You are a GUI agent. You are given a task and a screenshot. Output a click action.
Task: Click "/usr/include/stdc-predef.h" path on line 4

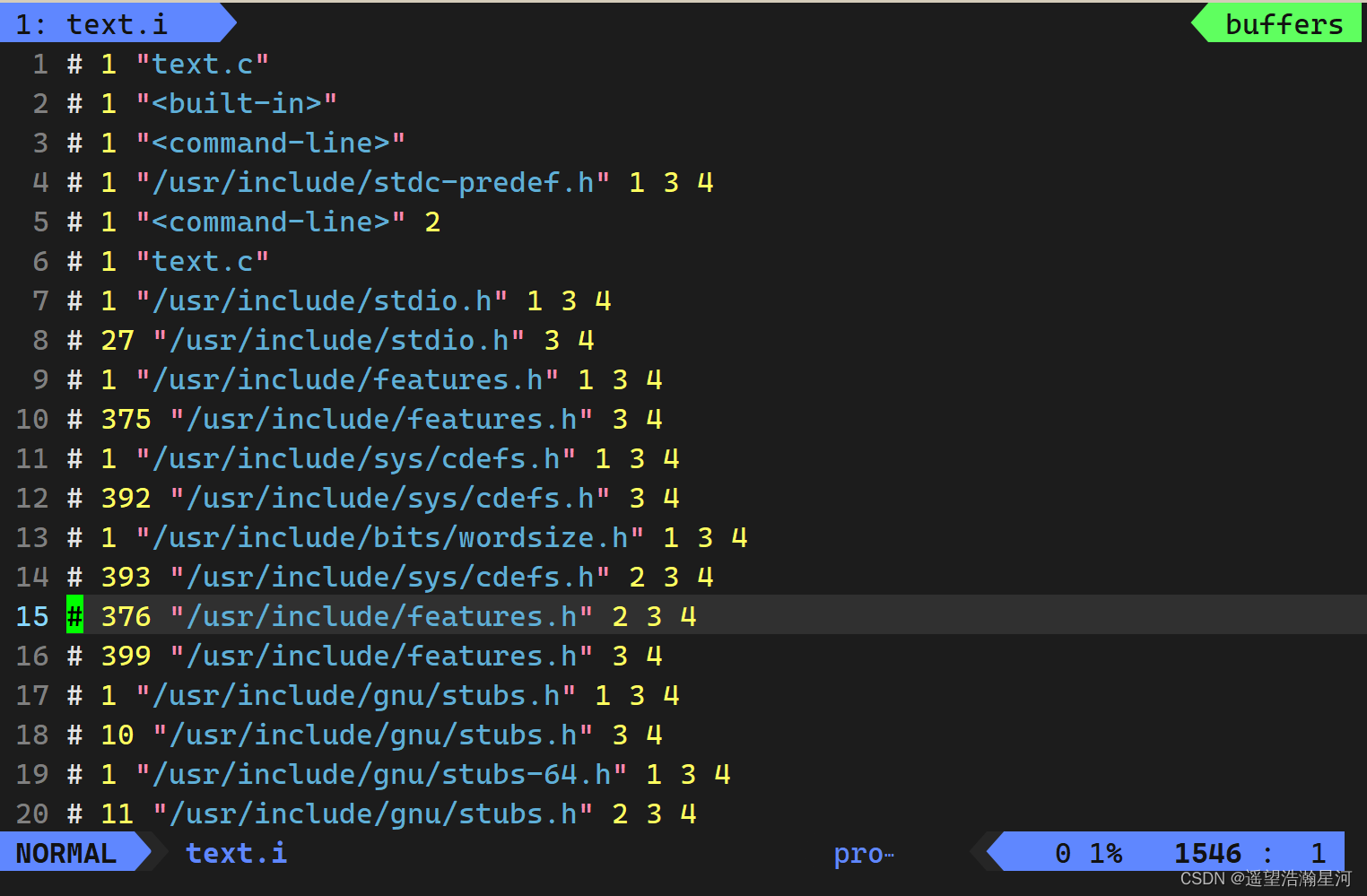click(373, 182)
